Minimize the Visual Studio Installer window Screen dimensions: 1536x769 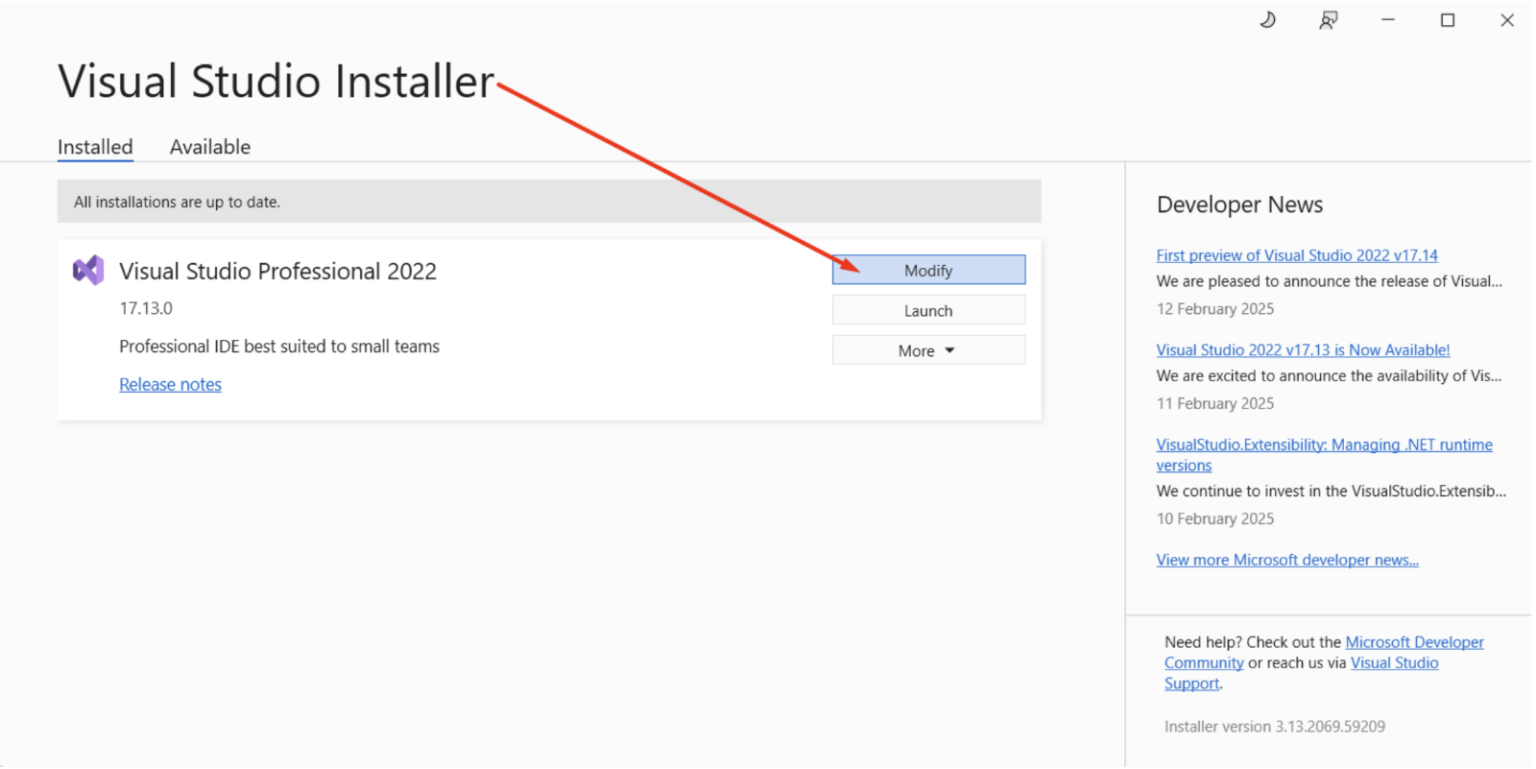[x=1388, y=20]
